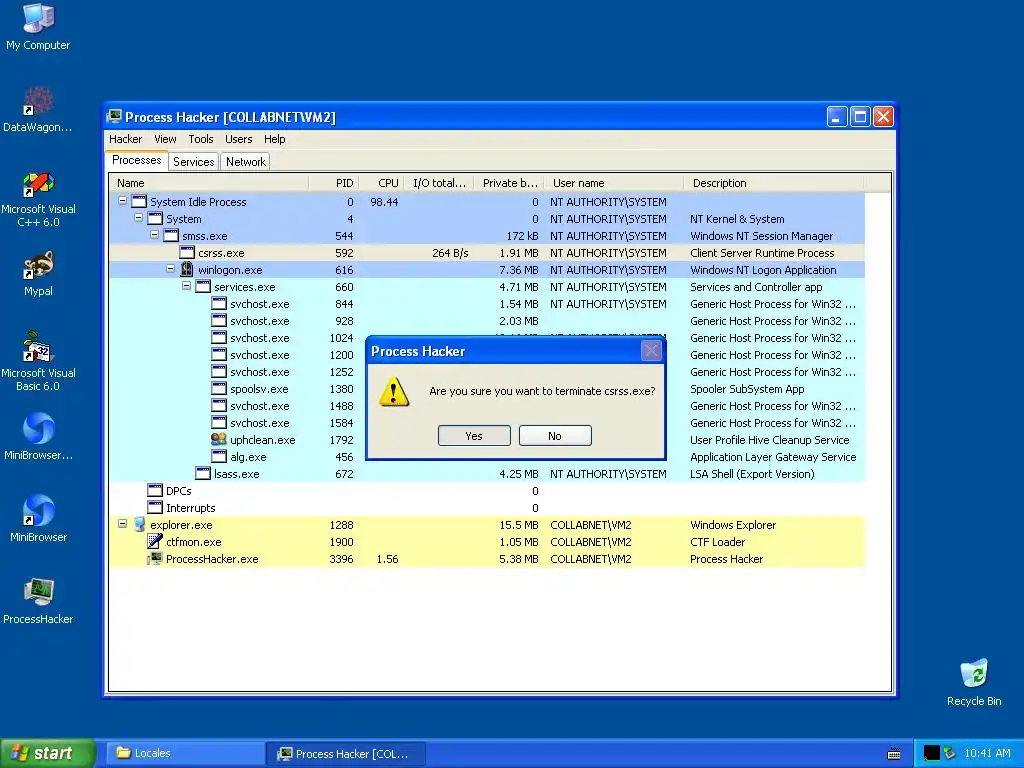Select the Mypal desktop shortcut
Screen dimensions: 1024x768
click(x=38, y=274)
